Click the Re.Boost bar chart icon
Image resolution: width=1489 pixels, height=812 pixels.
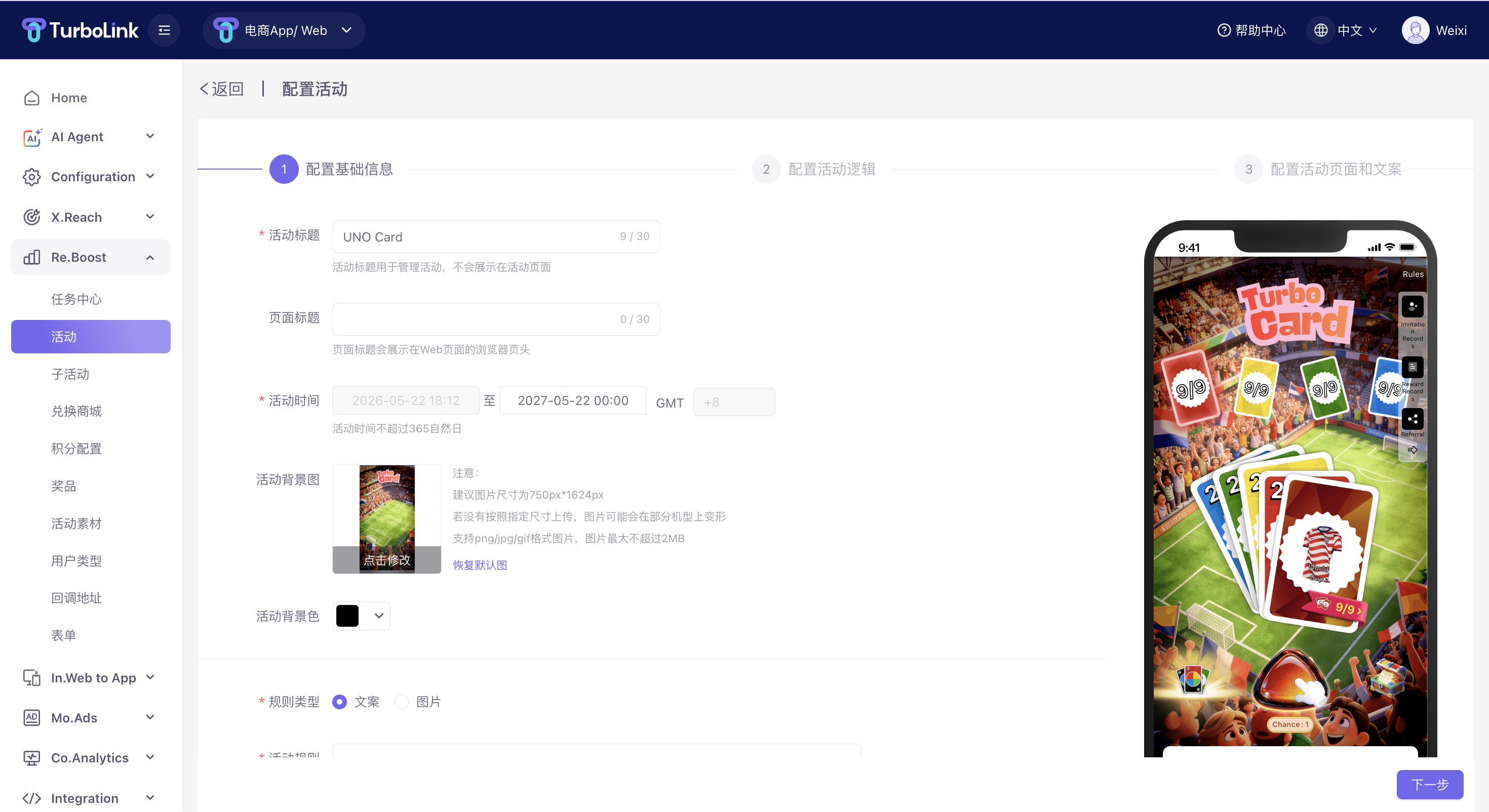32,257
